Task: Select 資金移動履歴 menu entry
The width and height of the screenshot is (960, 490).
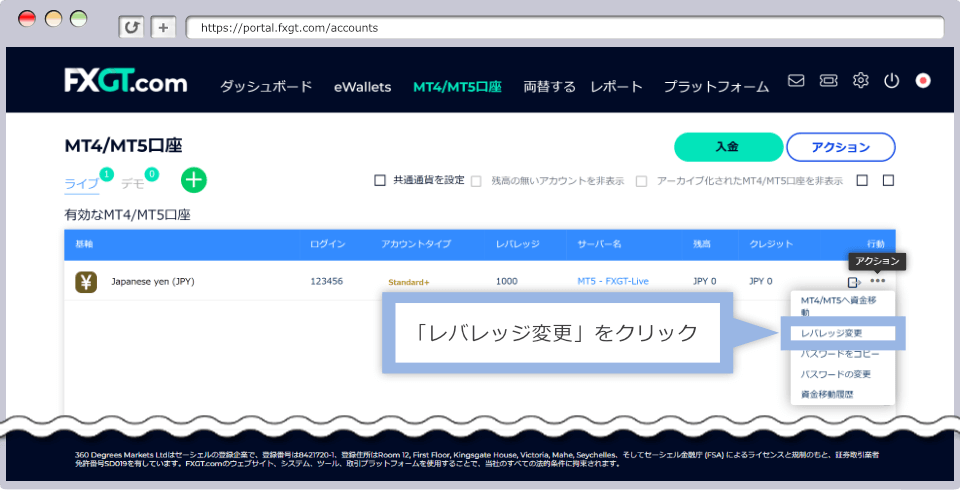Action: (827, 394)
